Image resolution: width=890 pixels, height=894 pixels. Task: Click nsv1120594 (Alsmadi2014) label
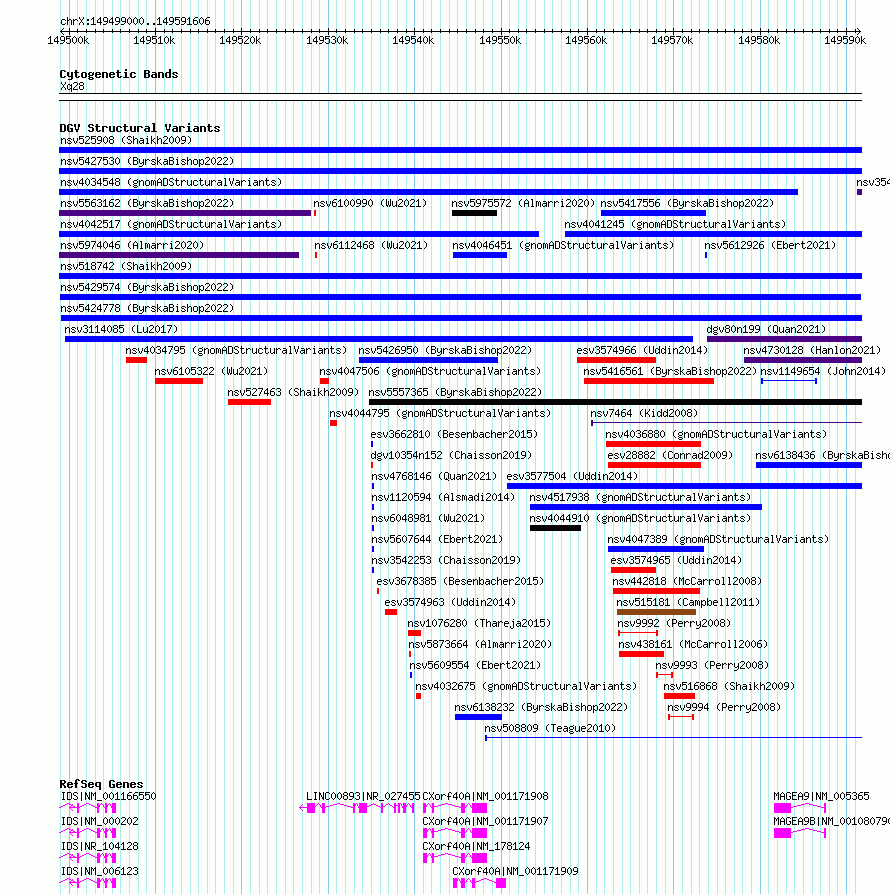(x=443, y=498)
